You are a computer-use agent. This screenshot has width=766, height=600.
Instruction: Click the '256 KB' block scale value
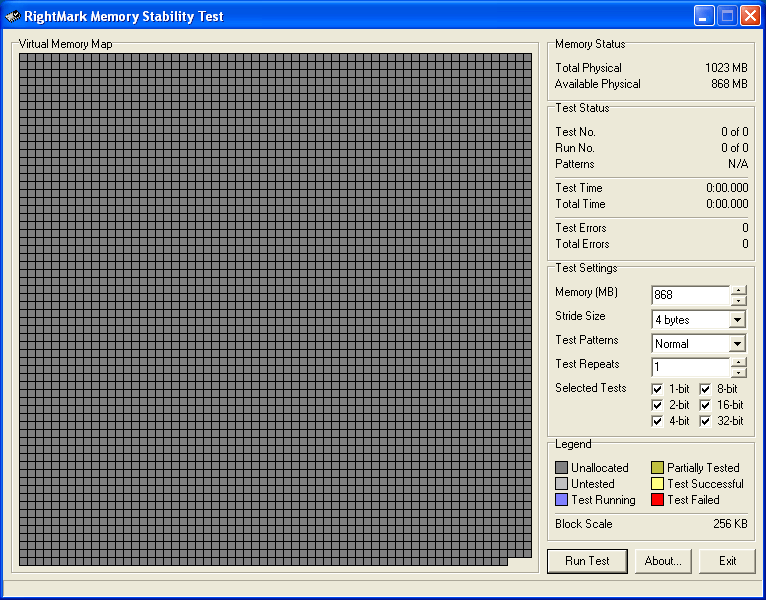pyautogui.click(x=730, y=524)
